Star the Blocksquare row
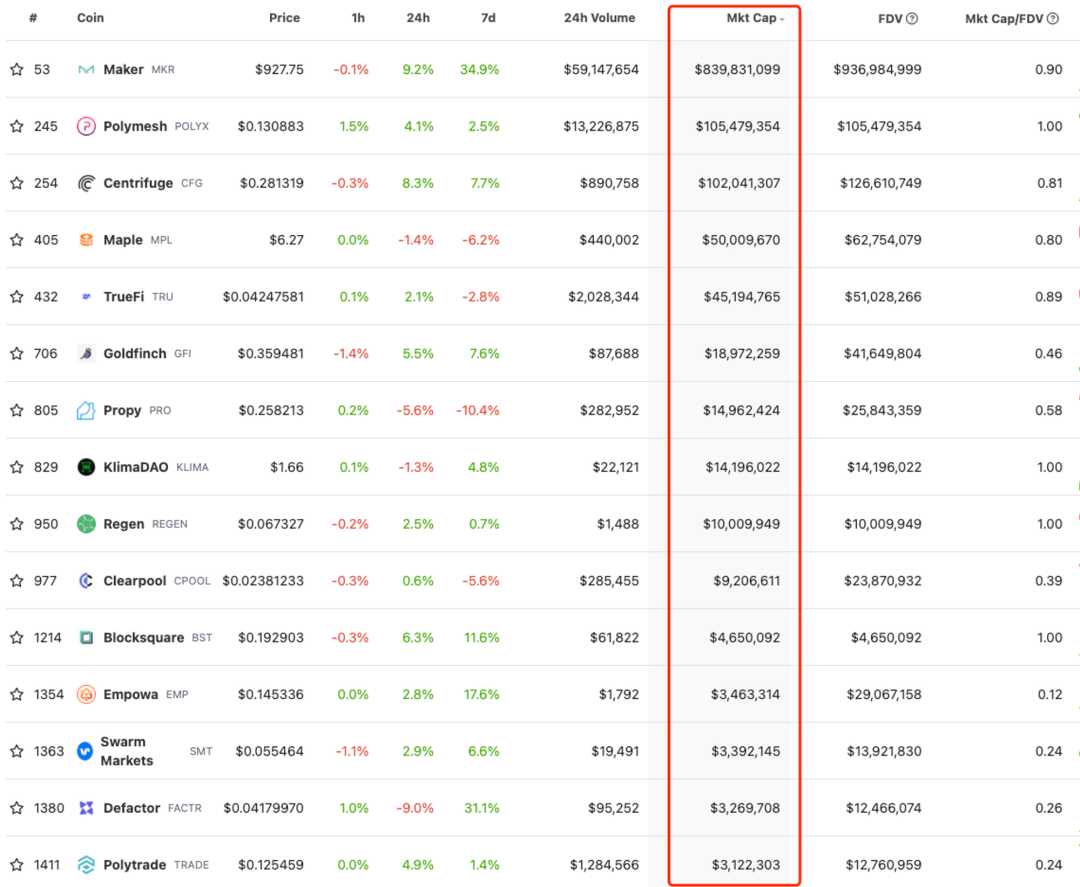Viewport: 1080px width, 887px height. pos(17,638)
